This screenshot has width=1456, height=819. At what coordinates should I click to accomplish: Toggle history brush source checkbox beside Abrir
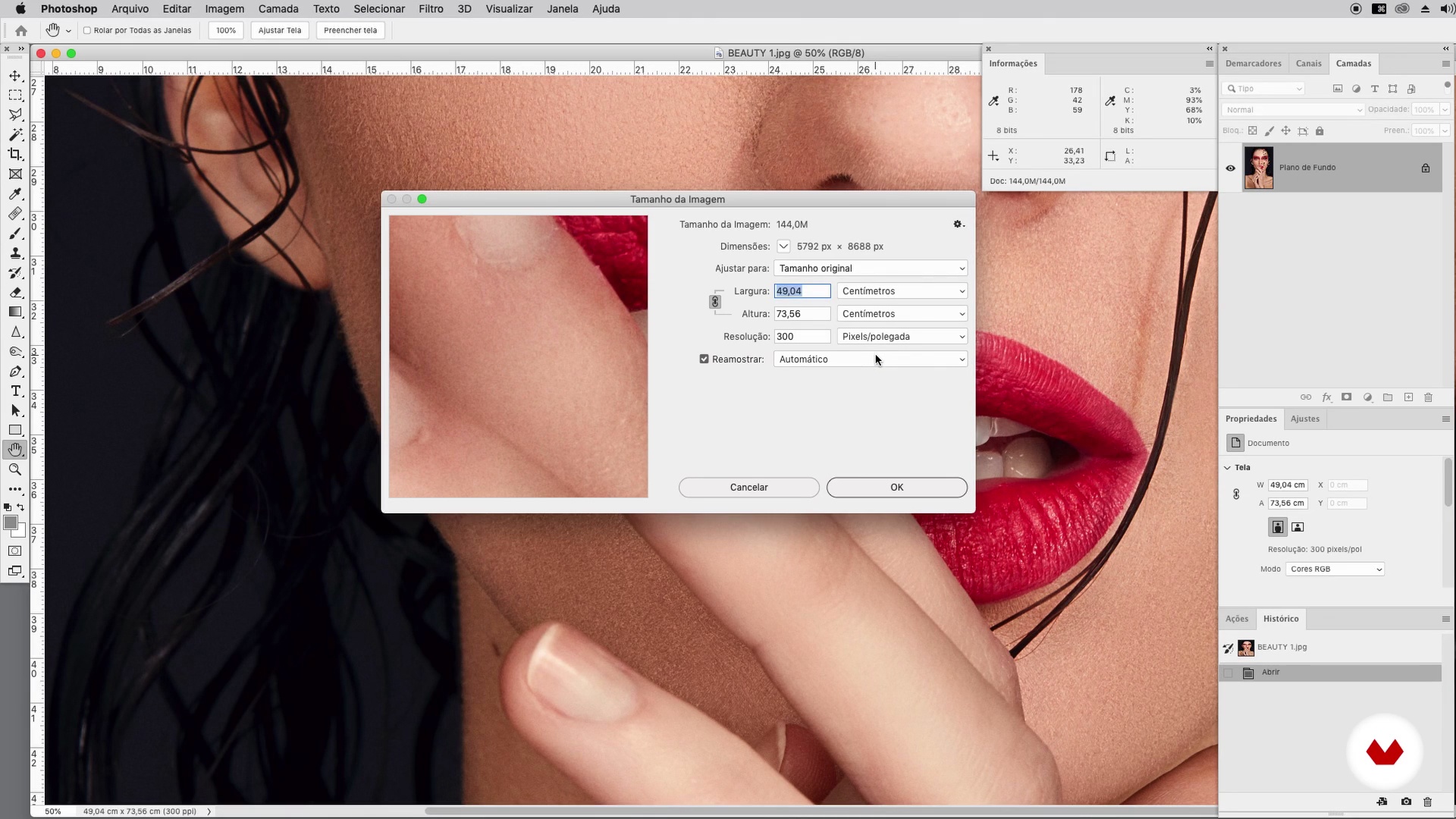(1228, 673)
